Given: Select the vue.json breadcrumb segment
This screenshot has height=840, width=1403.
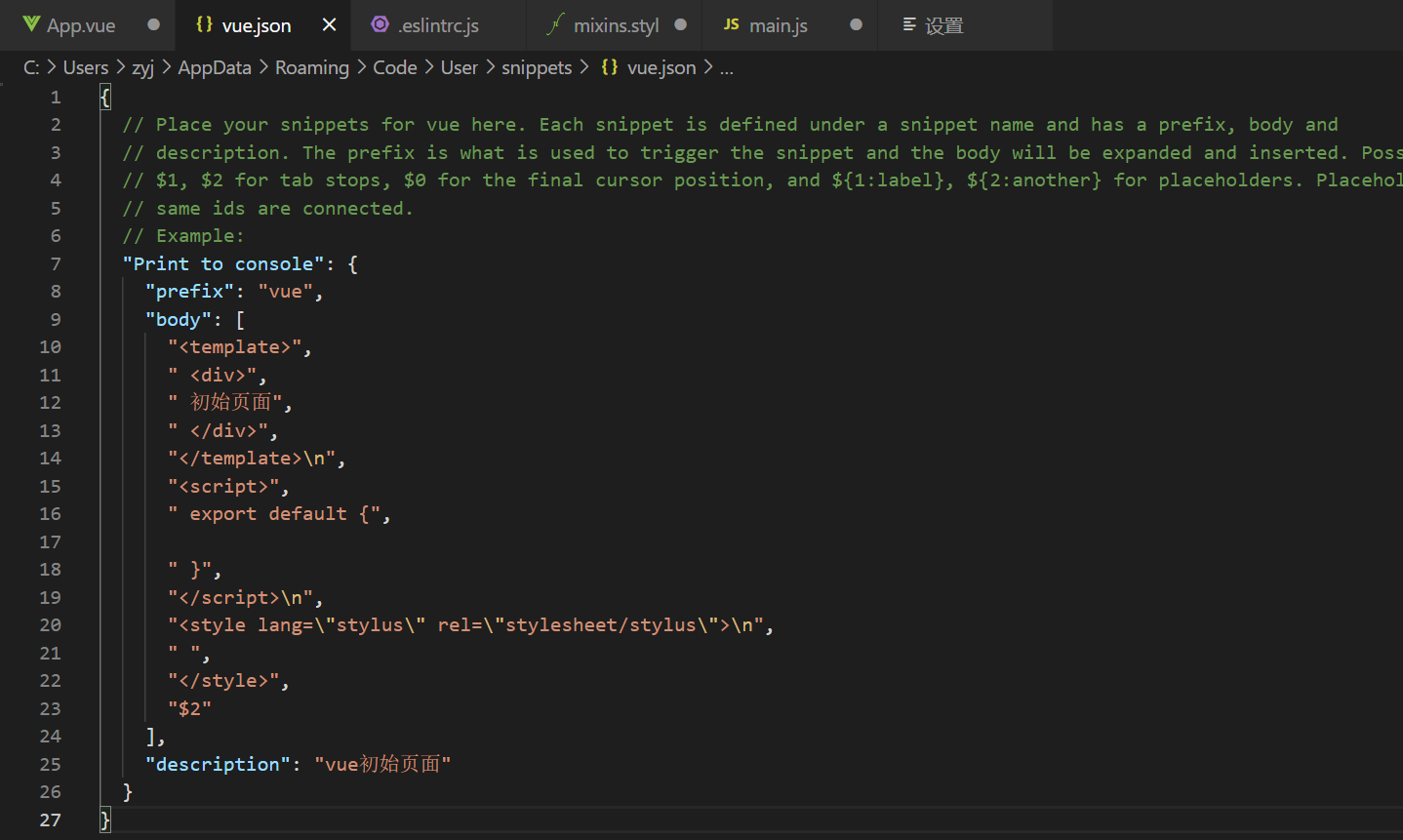Looking at the screenshot, I should pos(661,67).
